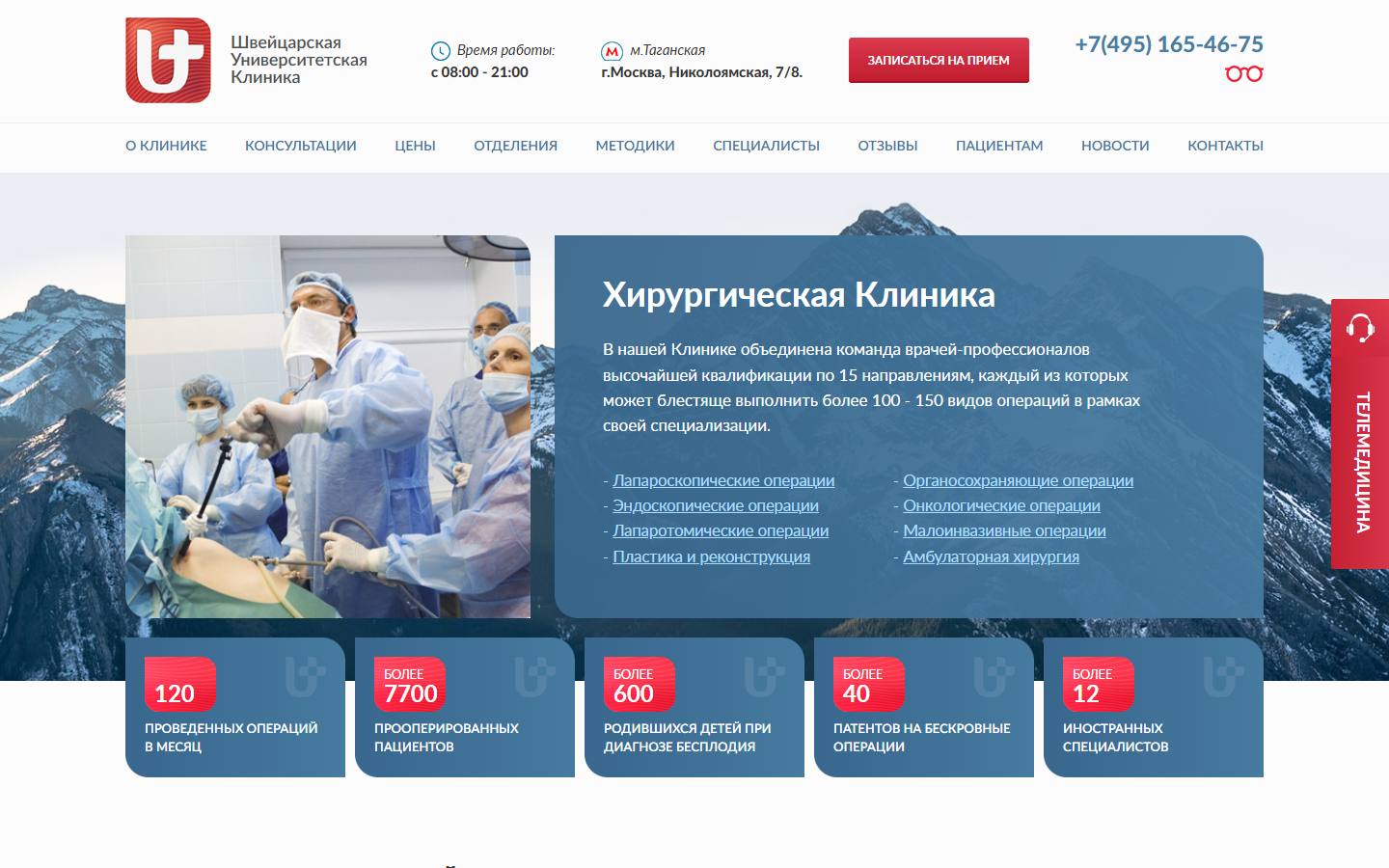The height and width of the screenshot is (868, 1389).
Task: Open the Эндоскопические операции link
Action: pyautogui.click(x=716, y=505)
